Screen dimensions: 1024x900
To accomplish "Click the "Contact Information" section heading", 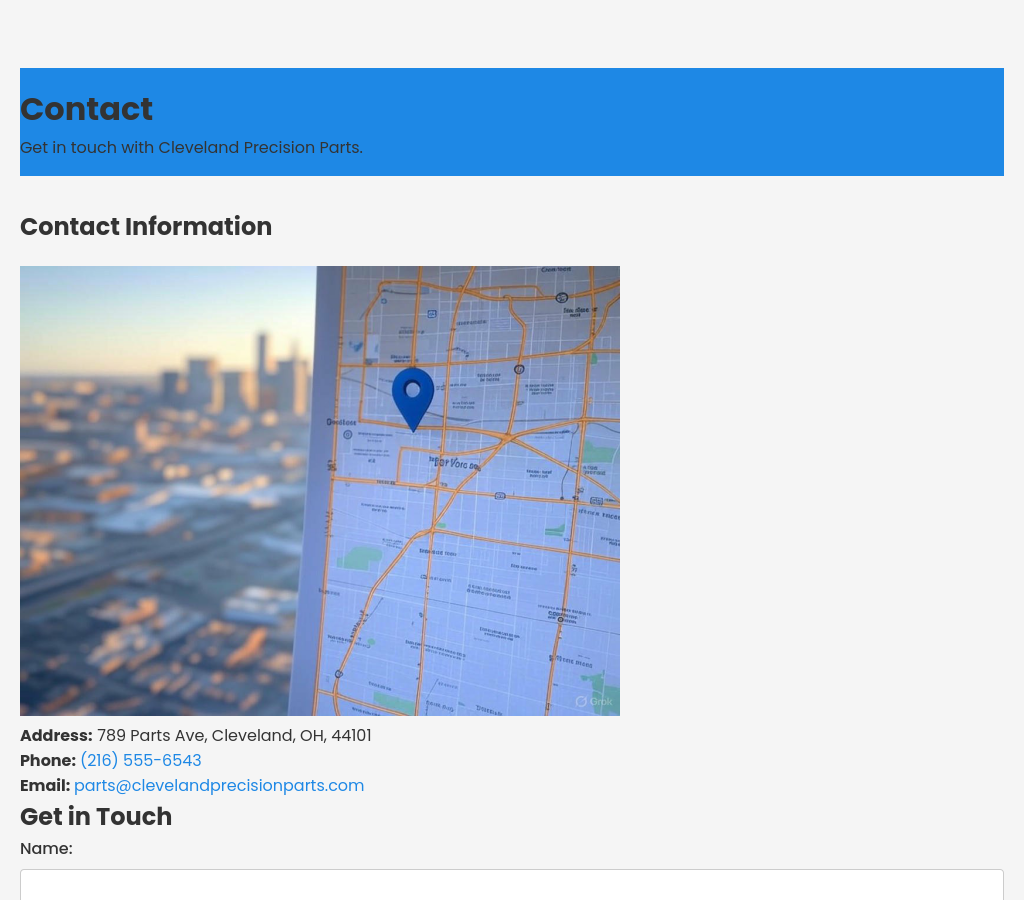I will (x=146, y=227).
